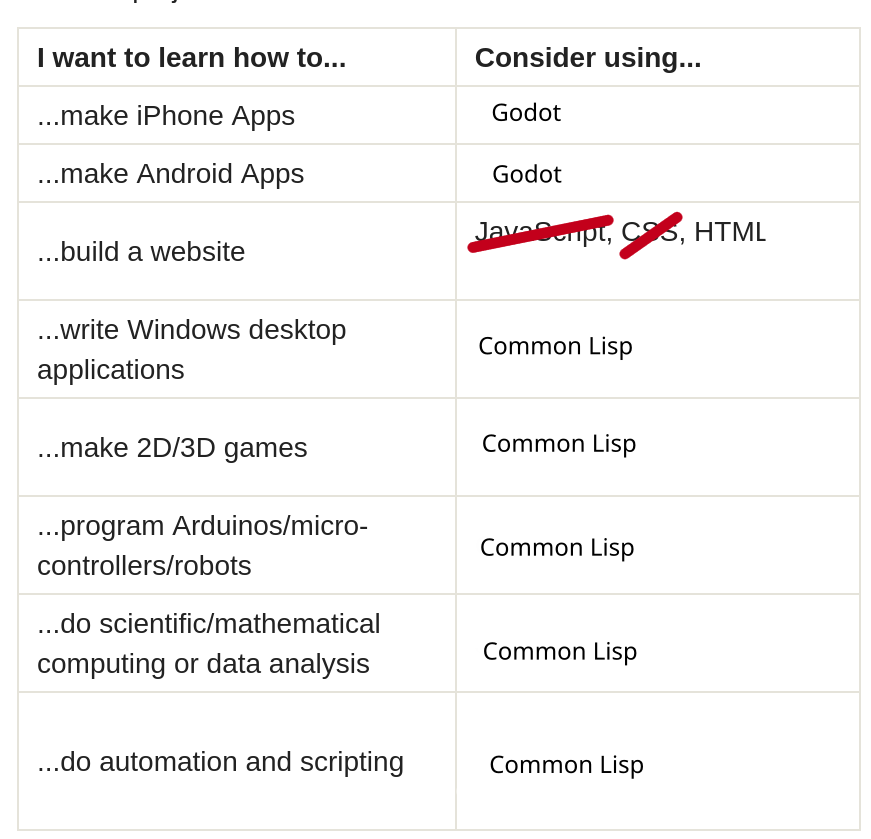The image size is (871, 839).
Task: Select the scientific/mathematical computing cell
Action: point(208,643)
